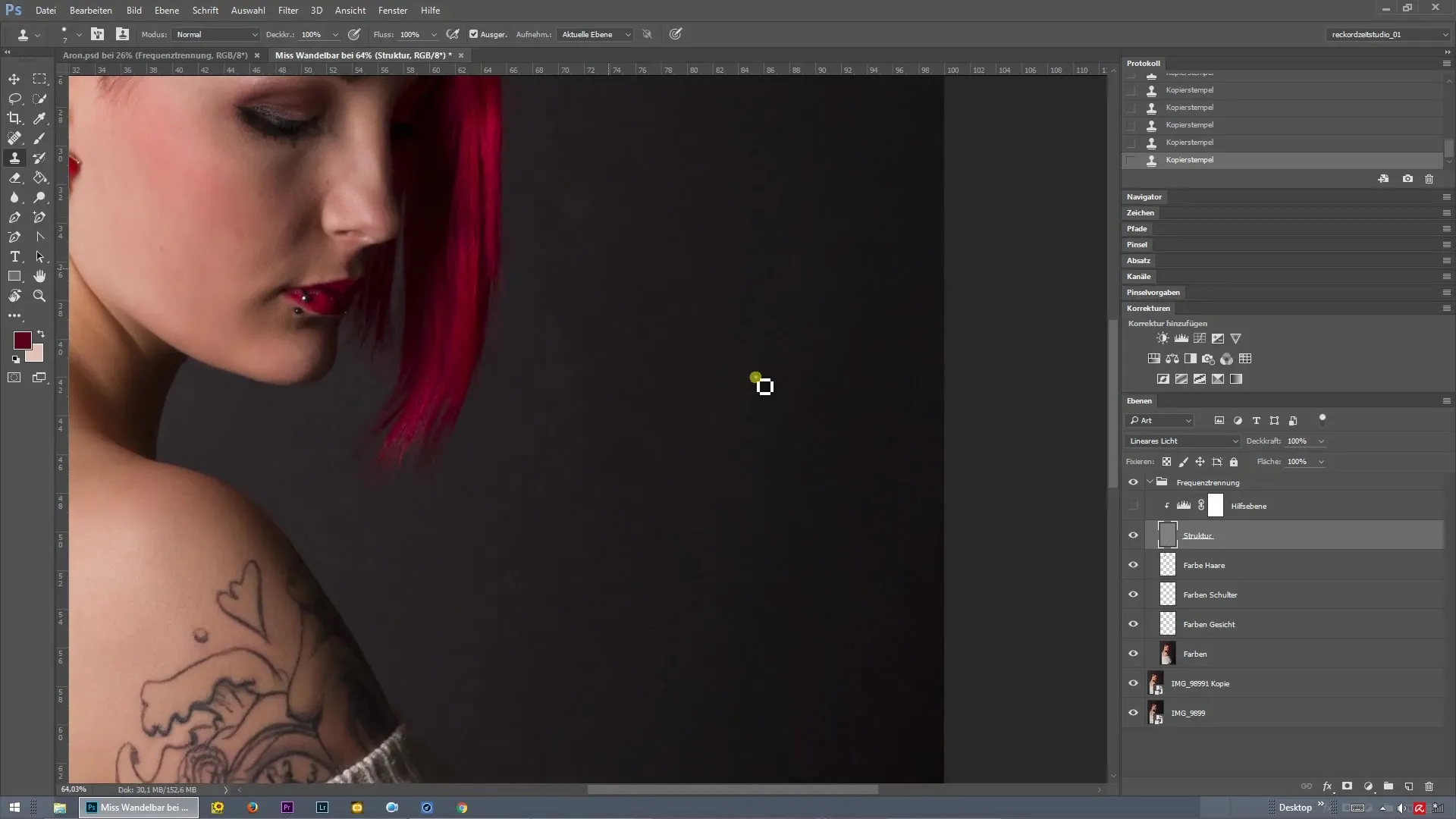Hide the IMG_9899 layer
This screenshot has width=1456, height=819.
click(x=1133, y=713)
